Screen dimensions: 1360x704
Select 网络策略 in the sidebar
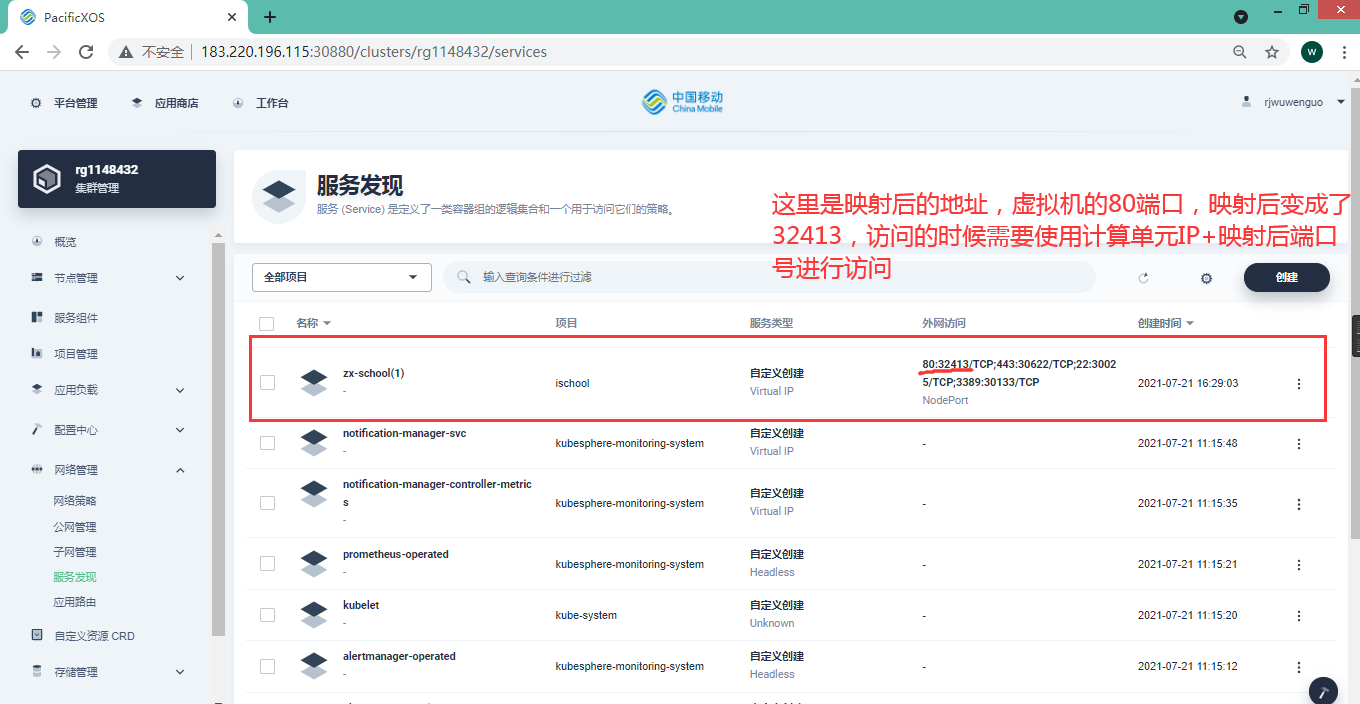75,501
